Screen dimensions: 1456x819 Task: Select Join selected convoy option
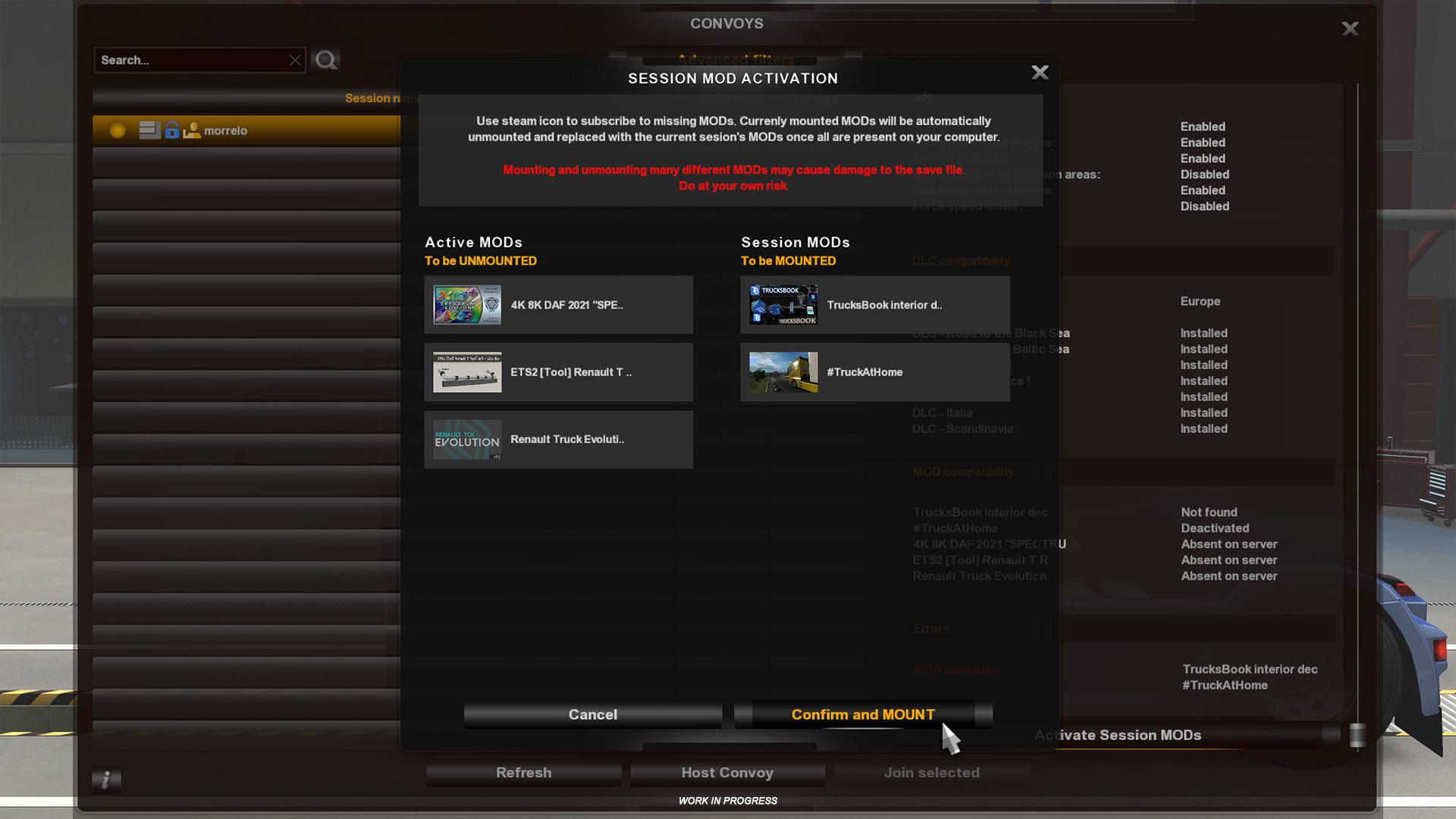(930, 771)
